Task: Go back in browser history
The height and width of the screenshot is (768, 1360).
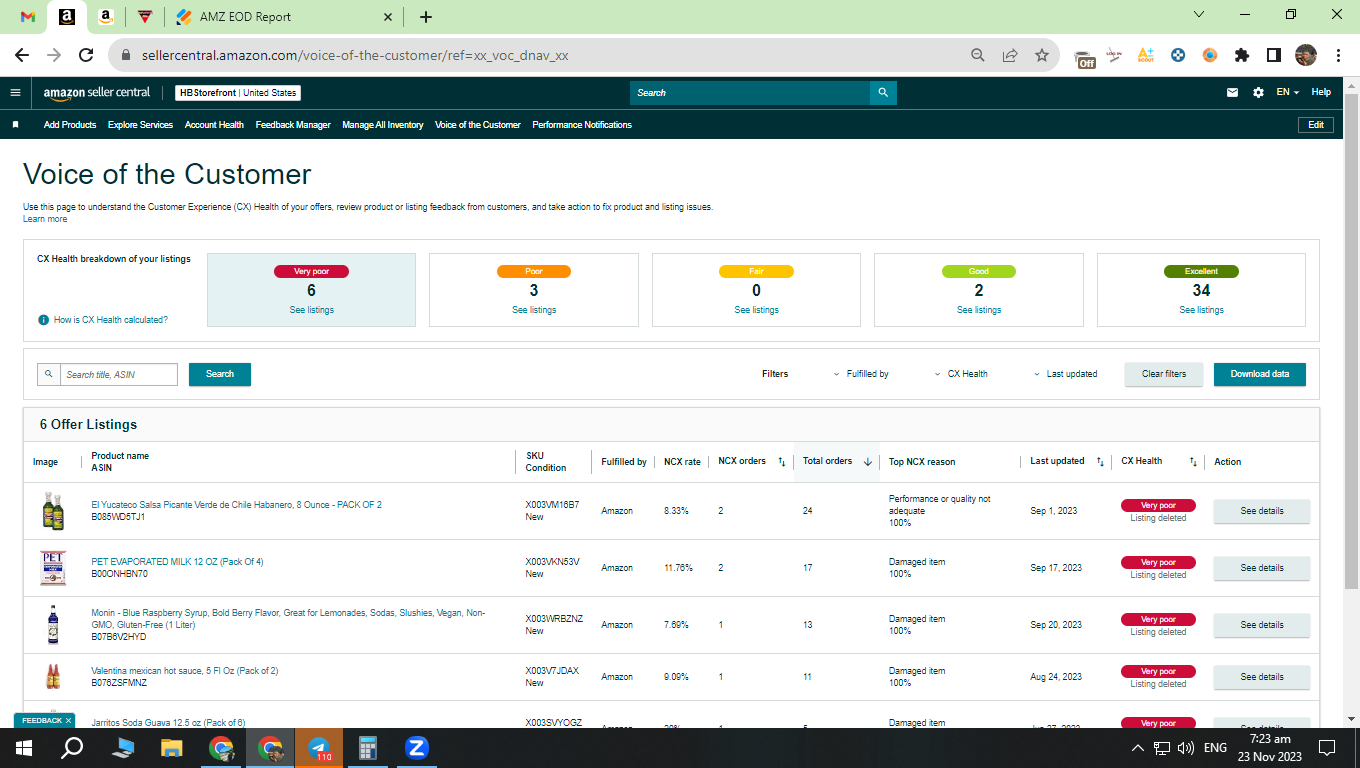Action: coord(22,55)
